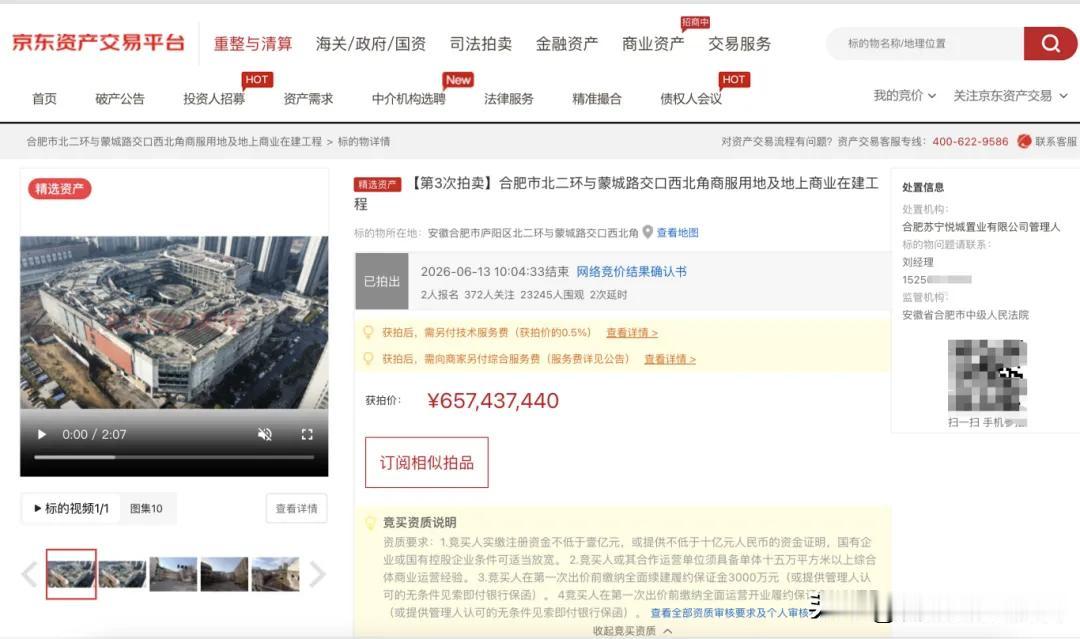Expand the 关注京东资产交易 dropdown
Image resolution: width=1080 pixels, height=639 pixels.
coord(1010,96)
